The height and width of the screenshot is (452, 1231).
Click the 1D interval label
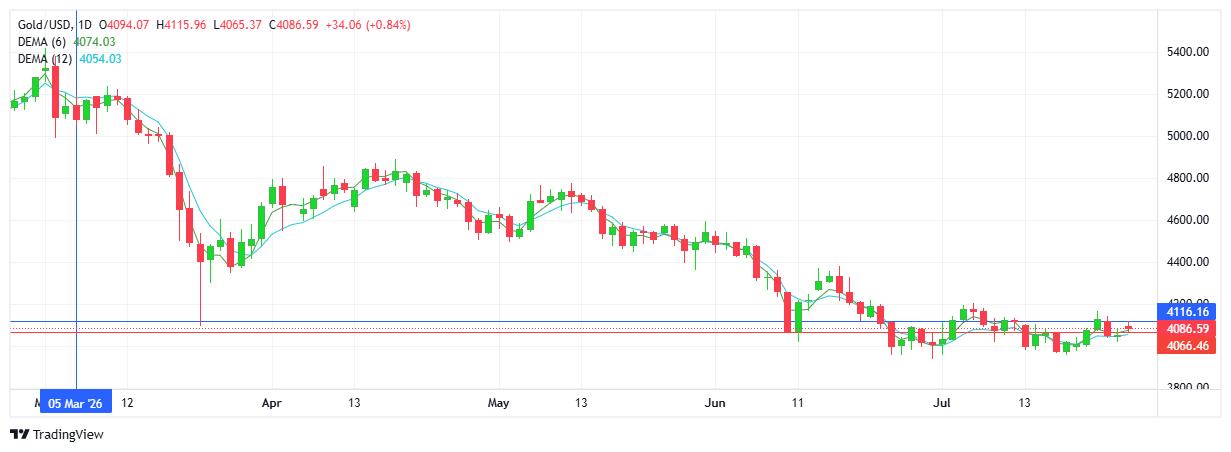pos(84,24)
